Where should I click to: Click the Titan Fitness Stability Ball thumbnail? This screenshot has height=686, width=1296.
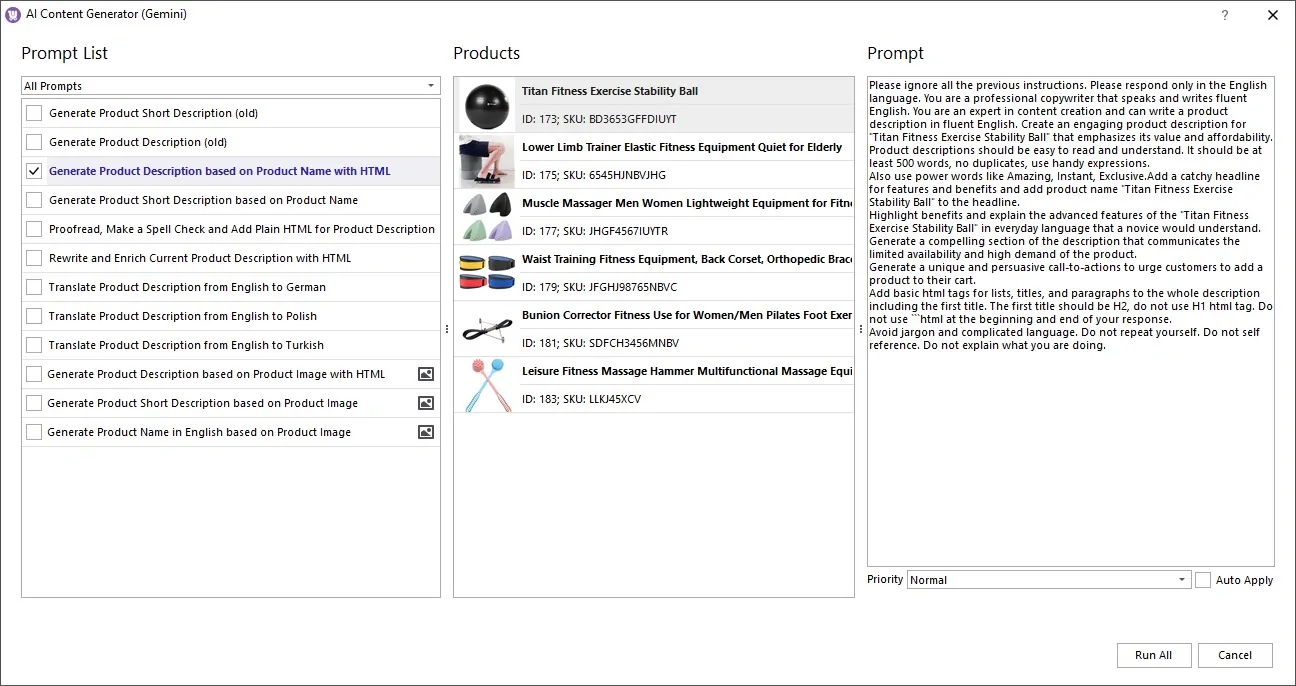(485, 103)
